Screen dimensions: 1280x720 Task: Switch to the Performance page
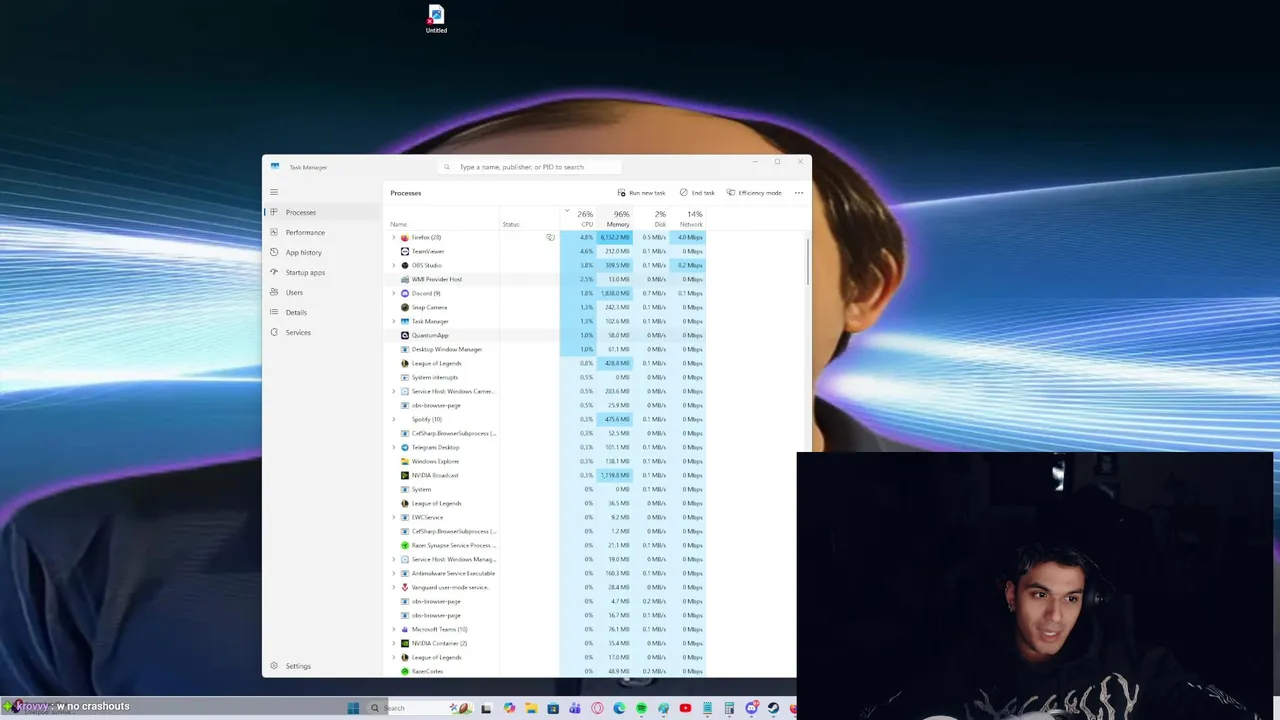click(322, 232)
